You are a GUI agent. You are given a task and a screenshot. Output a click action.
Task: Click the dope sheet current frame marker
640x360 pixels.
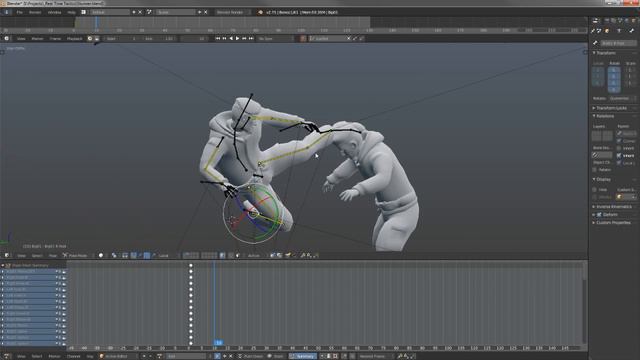pyautogui.click(x=218, y=342)
